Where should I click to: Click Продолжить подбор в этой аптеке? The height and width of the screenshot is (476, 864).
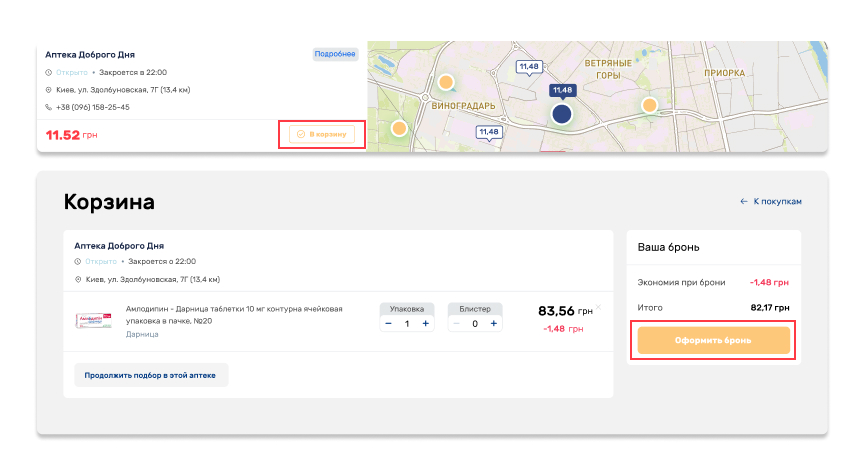(x=151, y=375)
